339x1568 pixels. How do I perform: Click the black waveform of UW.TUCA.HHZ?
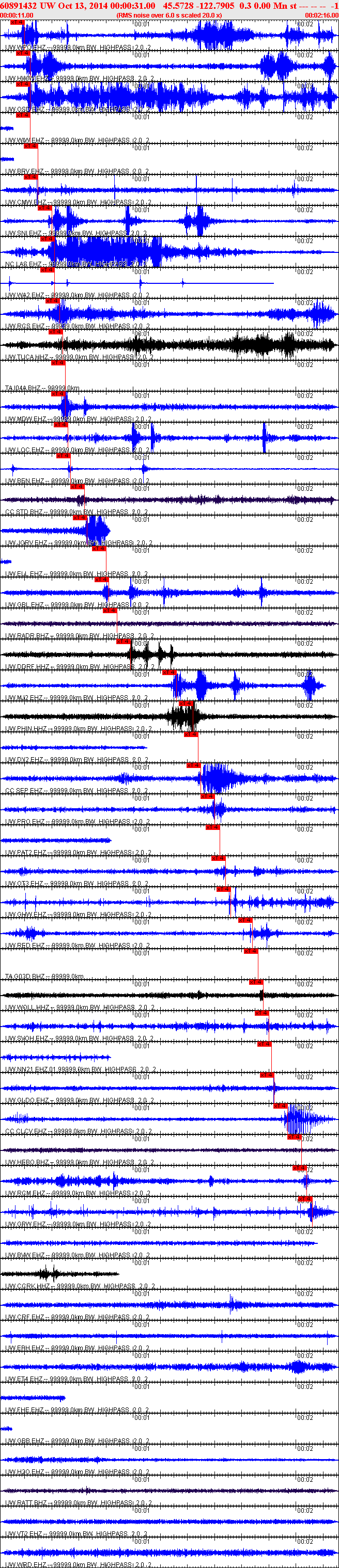(x=169, y=345)
